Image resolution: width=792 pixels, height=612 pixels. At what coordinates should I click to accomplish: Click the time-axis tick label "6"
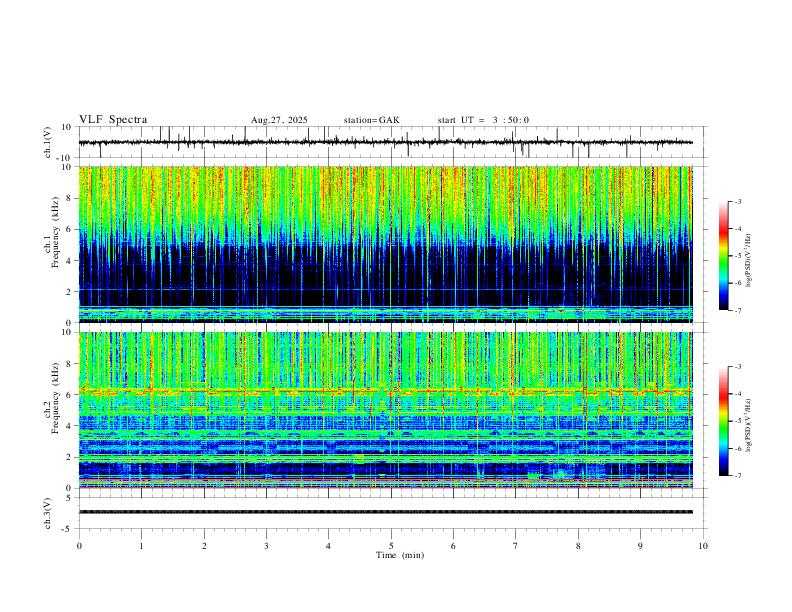(453, 546)
